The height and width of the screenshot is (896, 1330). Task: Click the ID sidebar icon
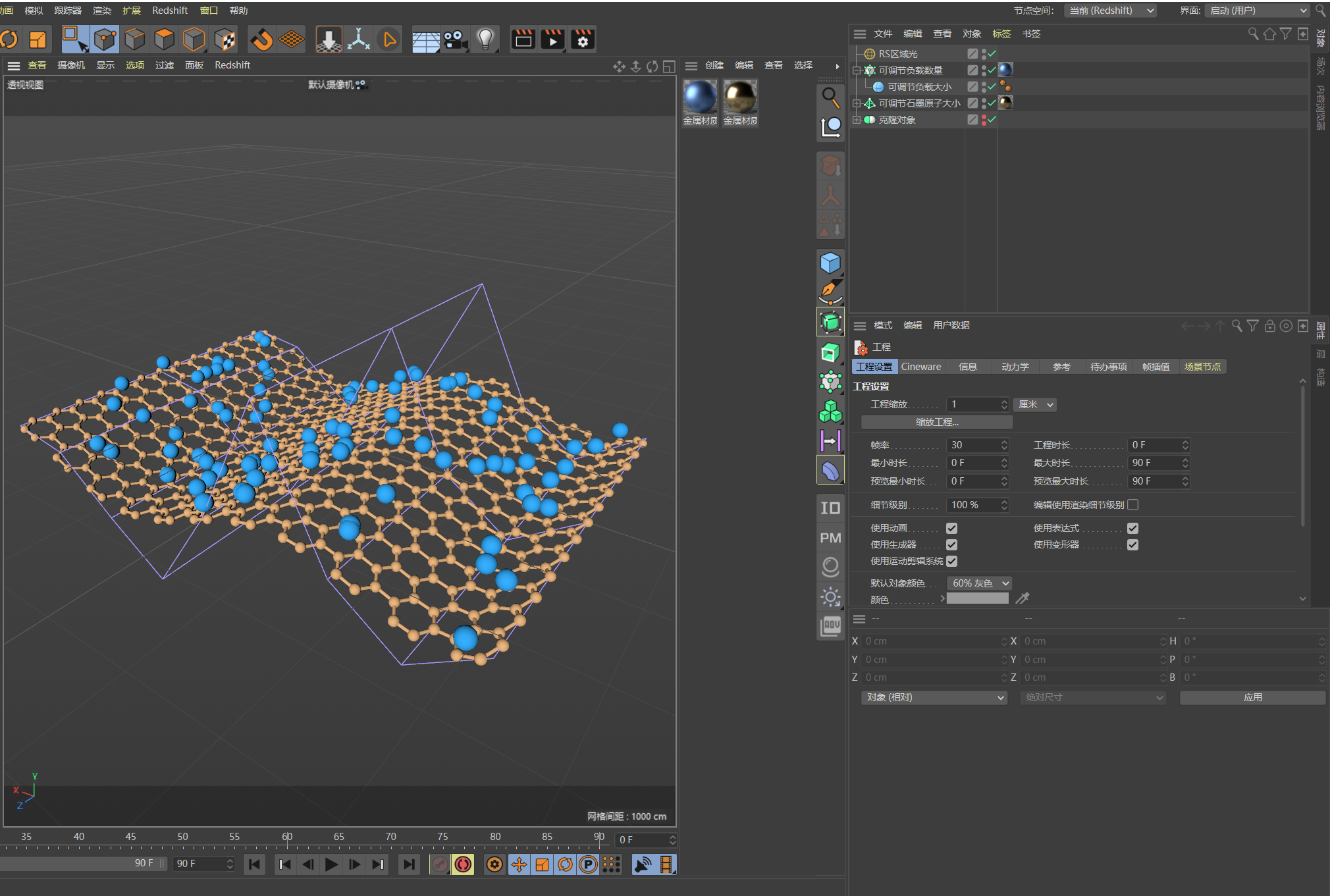[x=830, y=508]
